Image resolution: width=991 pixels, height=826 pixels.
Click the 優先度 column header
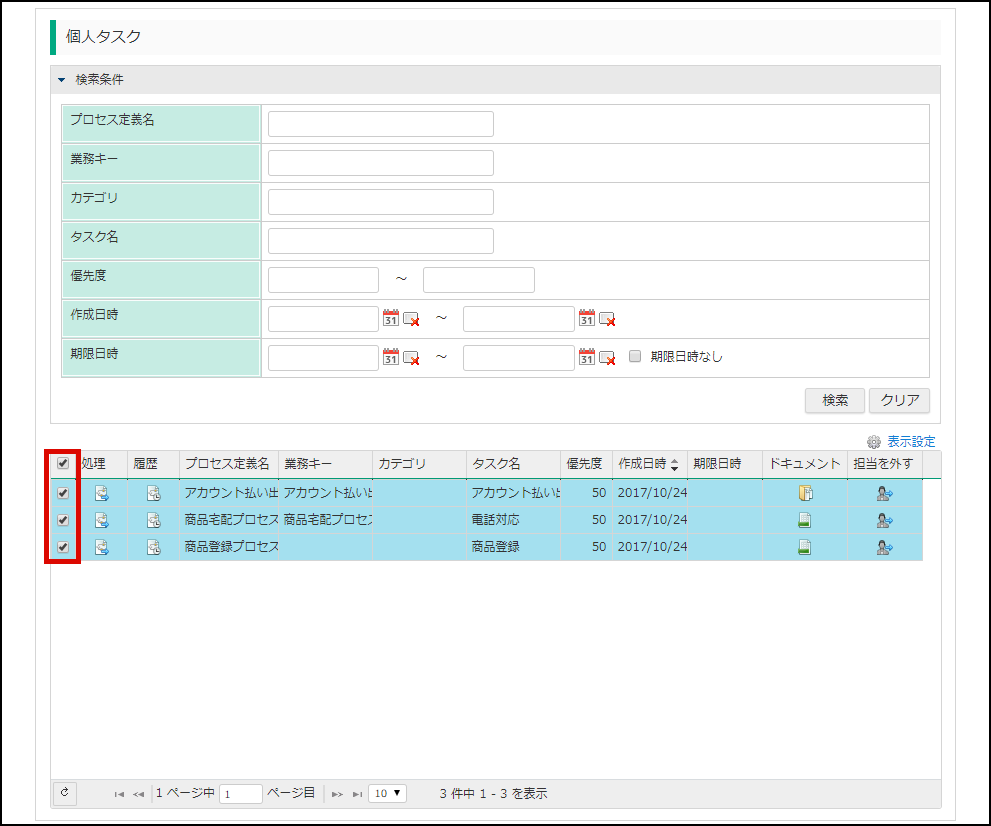(x=584, y=464)
